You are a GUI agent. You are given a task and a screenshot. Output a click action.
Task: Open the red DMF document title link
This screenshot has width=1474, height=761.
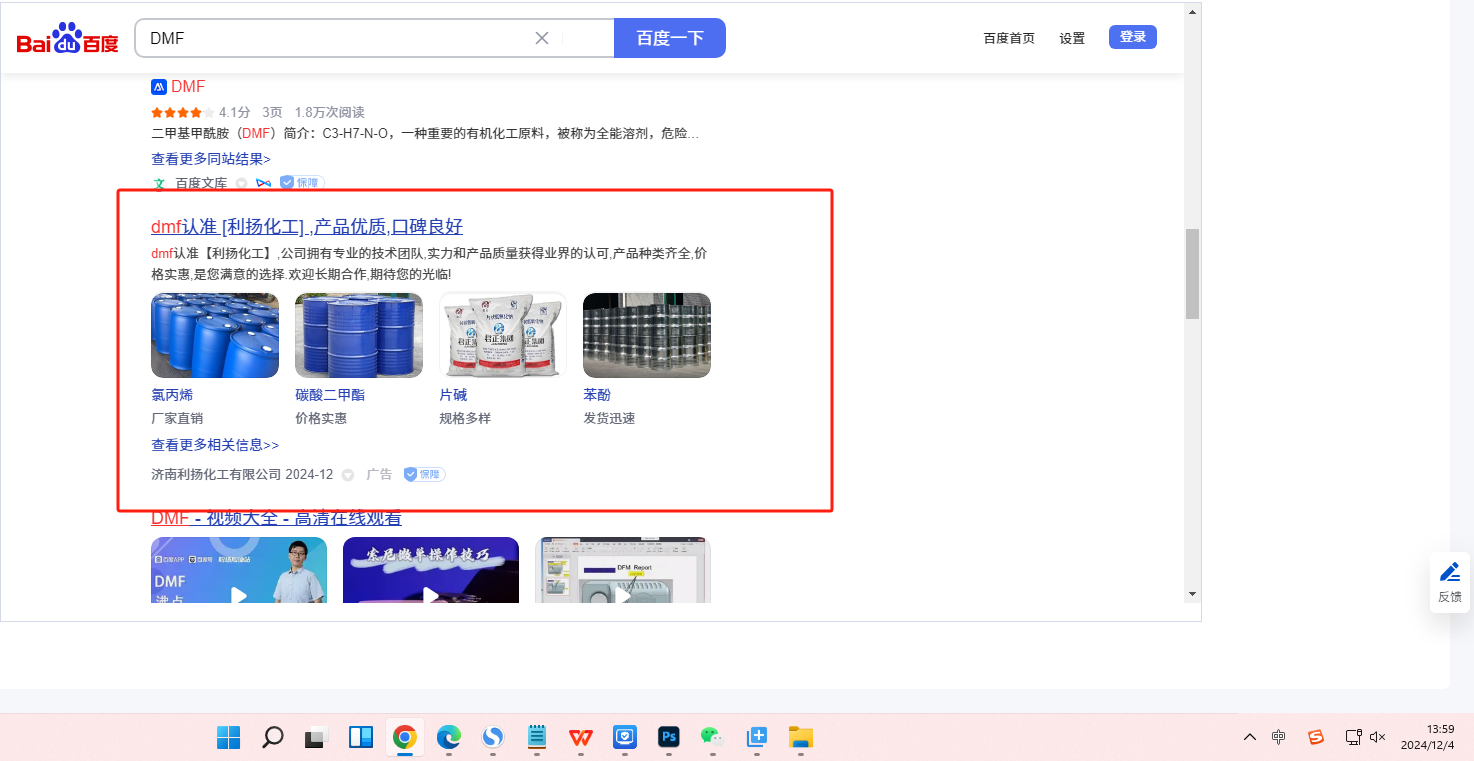(188, 86)
